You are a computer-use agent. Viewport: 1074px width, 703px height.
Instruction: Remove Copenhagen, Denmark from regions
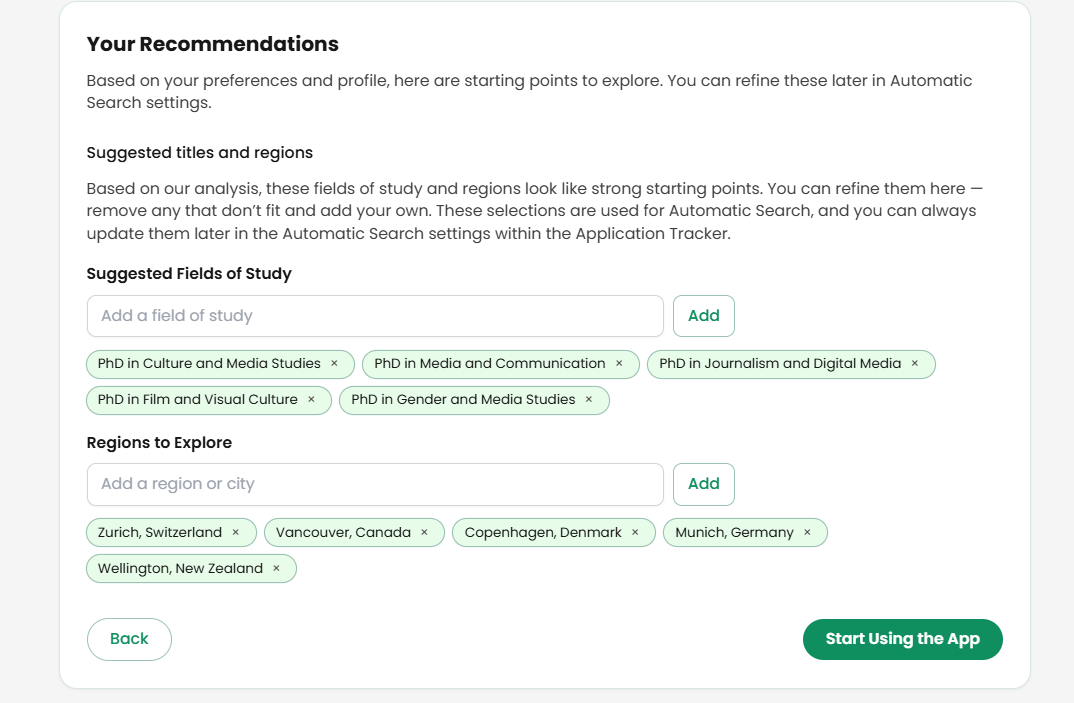pyautogui.click(x=635, y=532)
